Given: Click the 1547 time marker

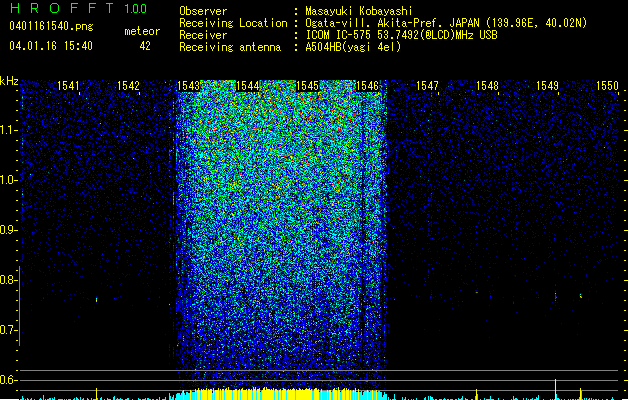Looking at the screenshot, I should [x=427, y=85].
